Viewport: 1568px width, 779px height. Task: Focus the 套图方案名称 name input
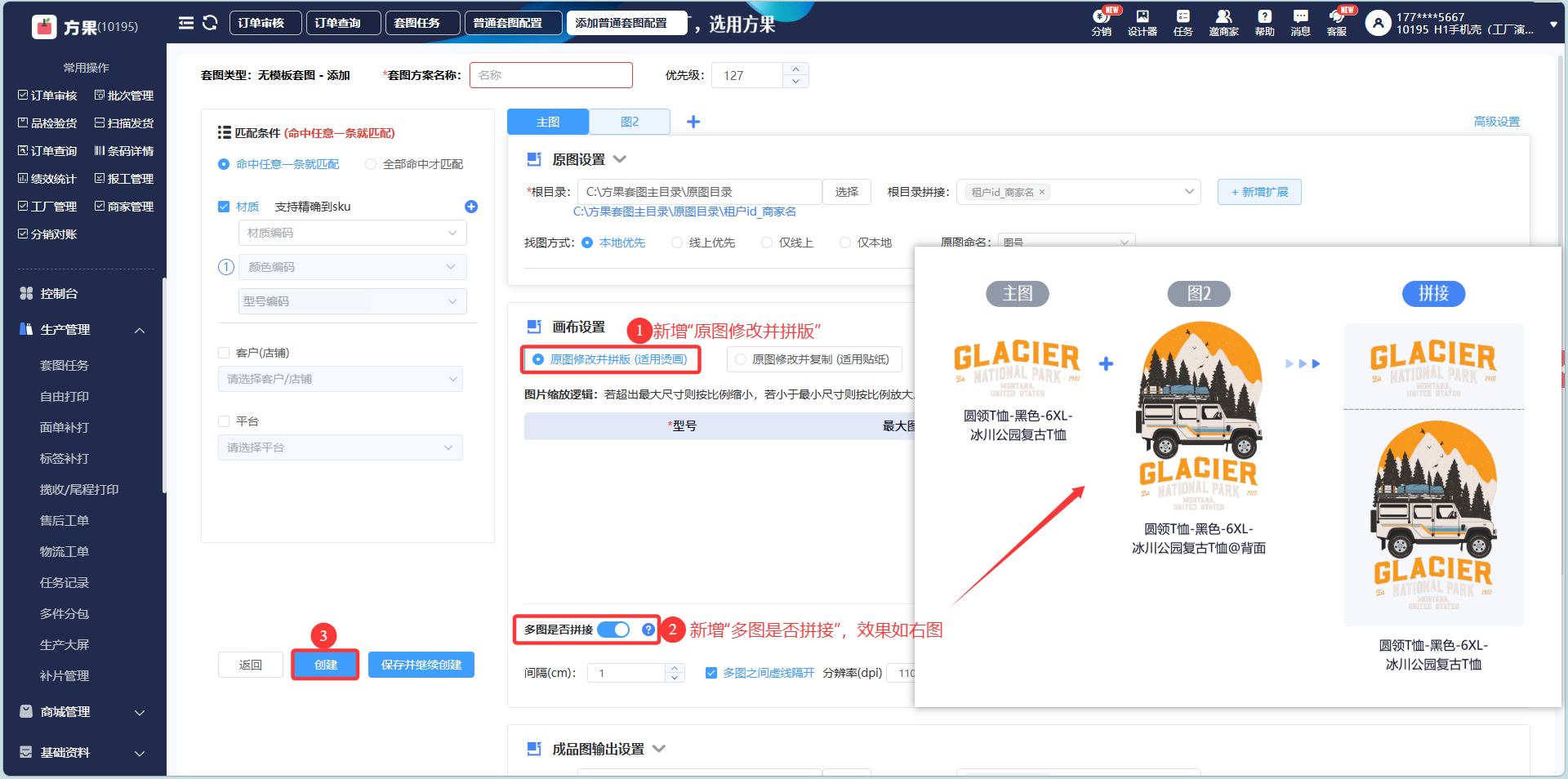(551, 75)
